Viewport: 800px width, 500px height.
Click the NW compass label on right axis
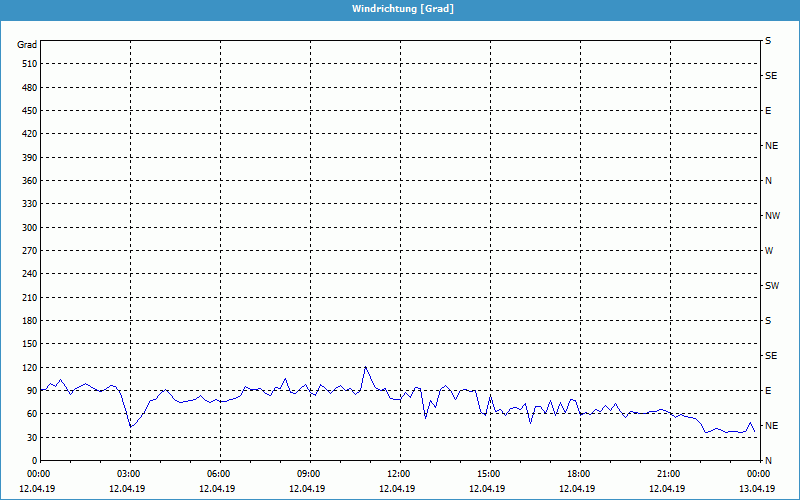(772, 216)
